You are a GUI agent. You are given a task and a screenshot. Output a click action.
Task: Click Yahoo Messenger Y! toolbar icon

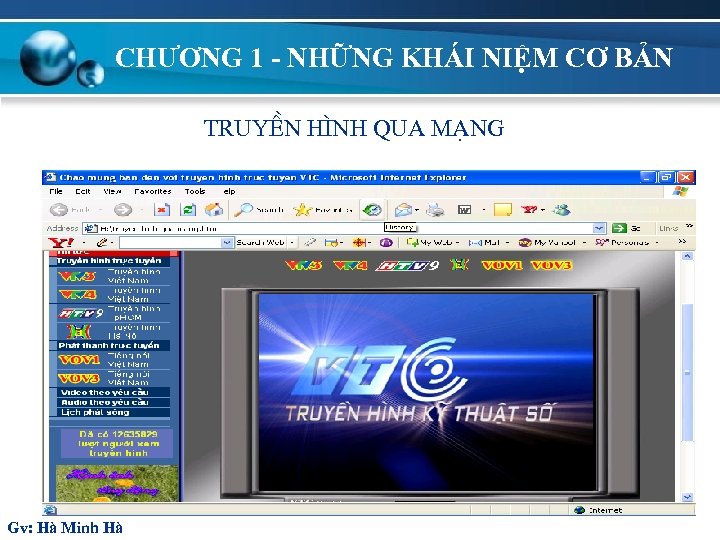tap(529, 209)
